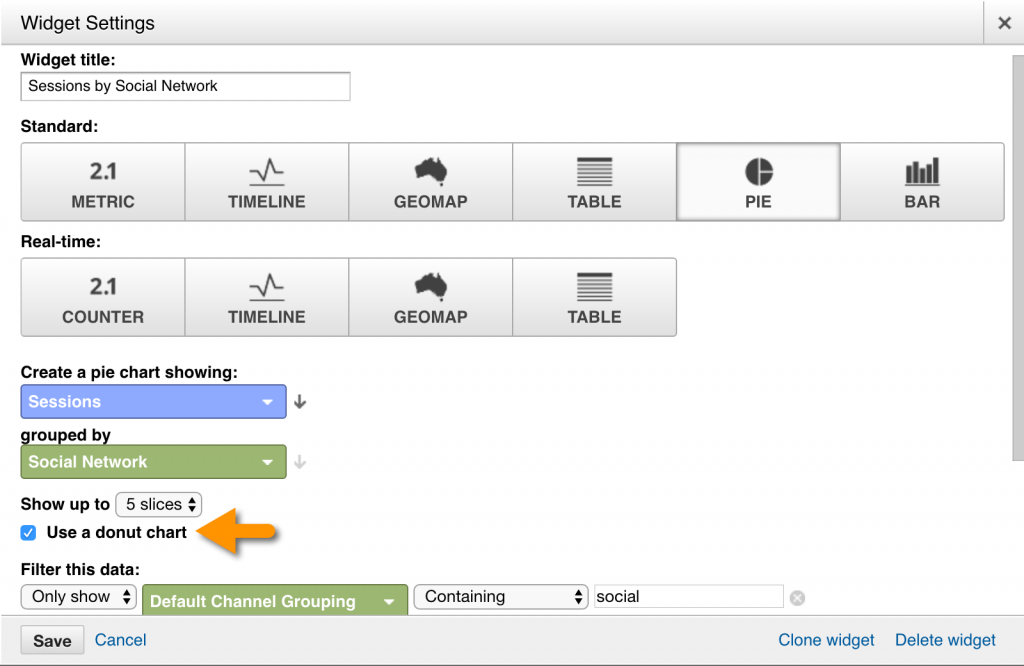
Task: Save the widget settings
Action: point(52,640)
